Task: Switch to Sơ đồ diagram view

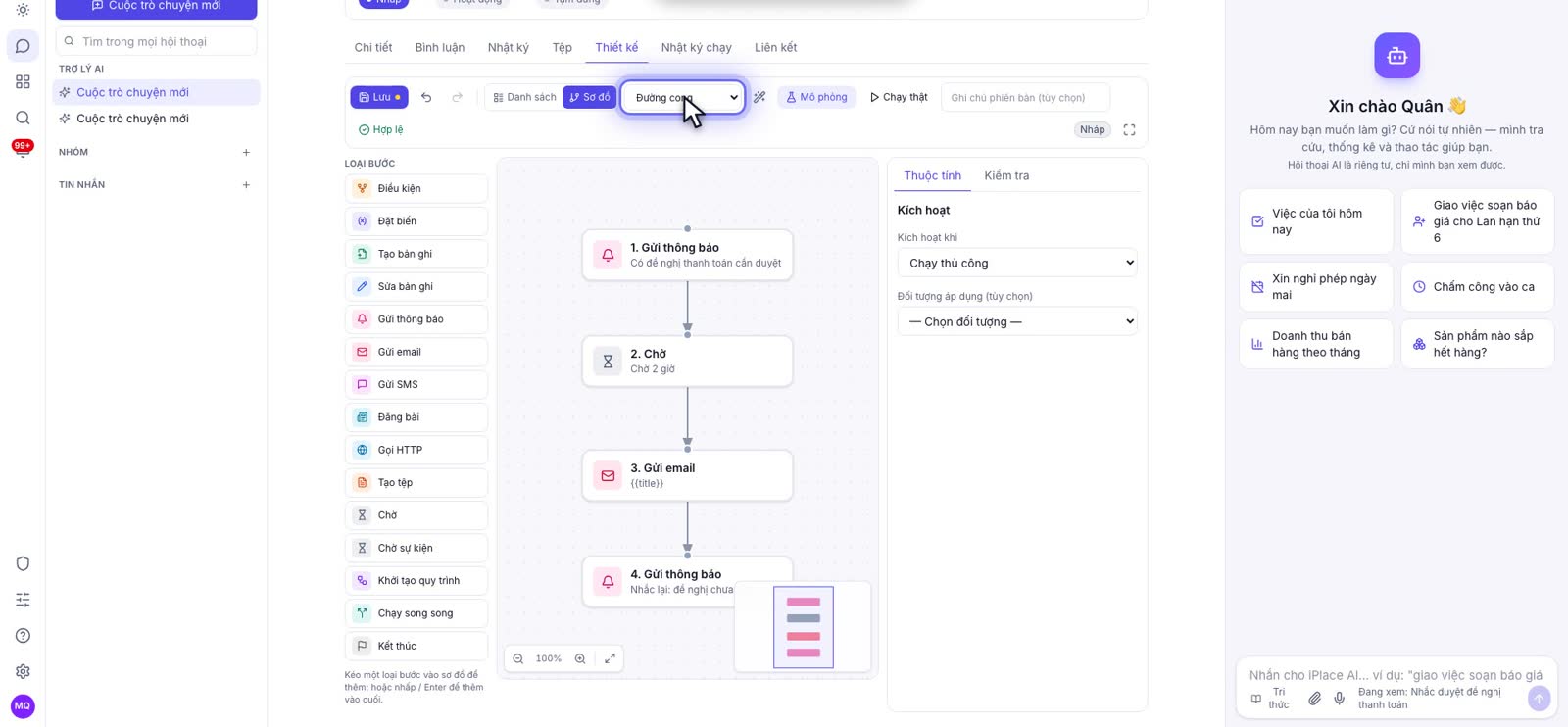Action: tap(589, 97)
